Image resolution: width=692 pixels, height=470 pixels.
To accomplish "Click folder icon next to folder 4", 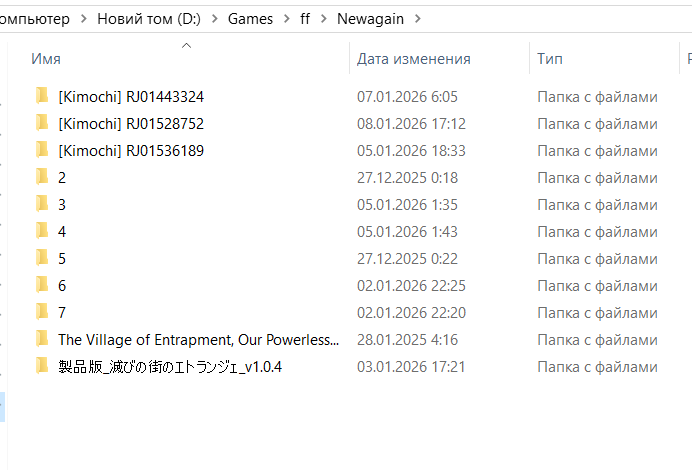I will tap(42, 231).
